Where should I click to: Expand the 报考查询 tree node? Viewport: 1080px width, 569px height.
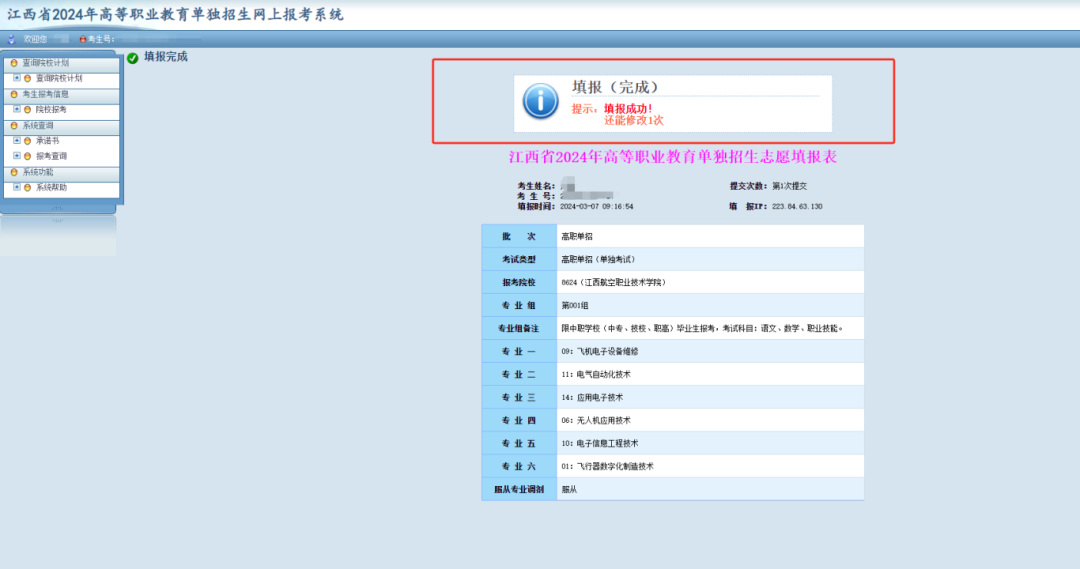(x=16, y=156)
